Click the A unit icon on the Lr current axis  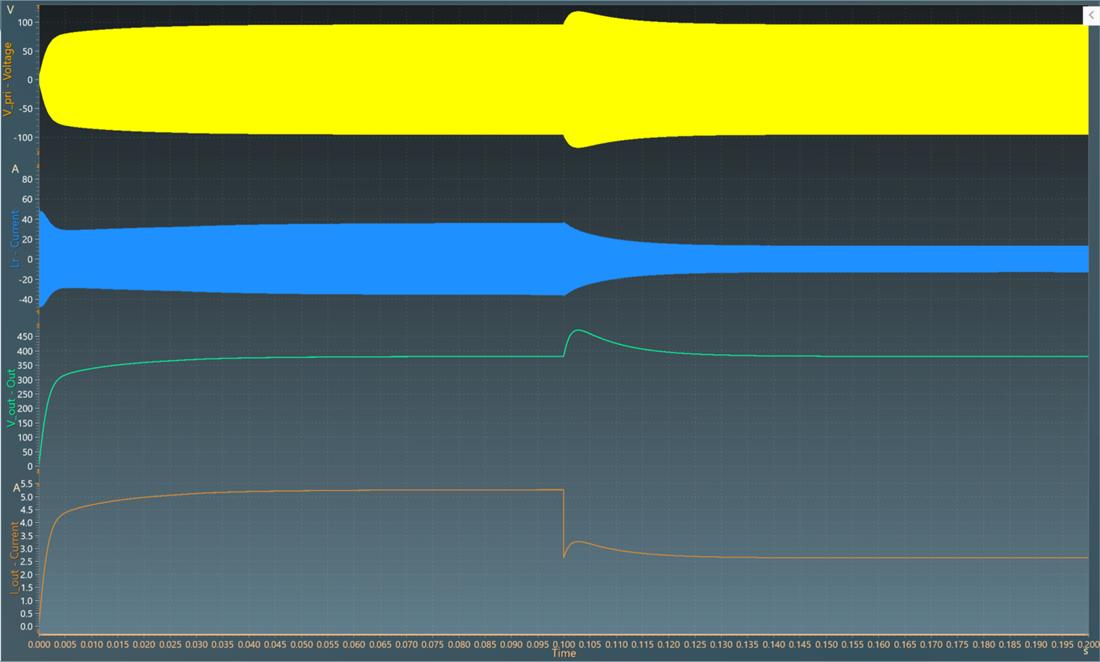(x=14, y=170)
